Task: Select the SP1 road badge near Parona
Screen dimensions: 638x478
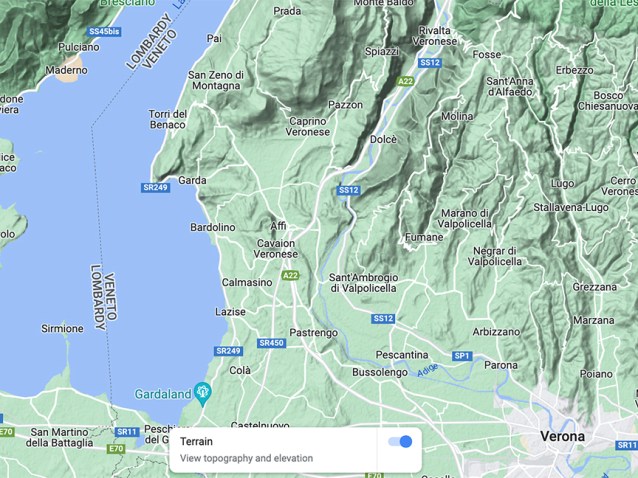Action: 462,356
